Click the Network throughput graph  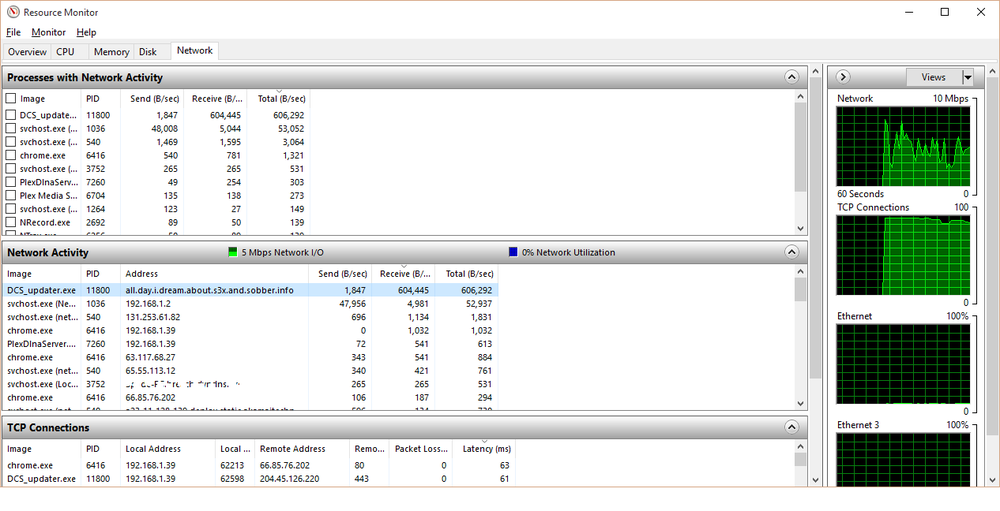(902, 146)
